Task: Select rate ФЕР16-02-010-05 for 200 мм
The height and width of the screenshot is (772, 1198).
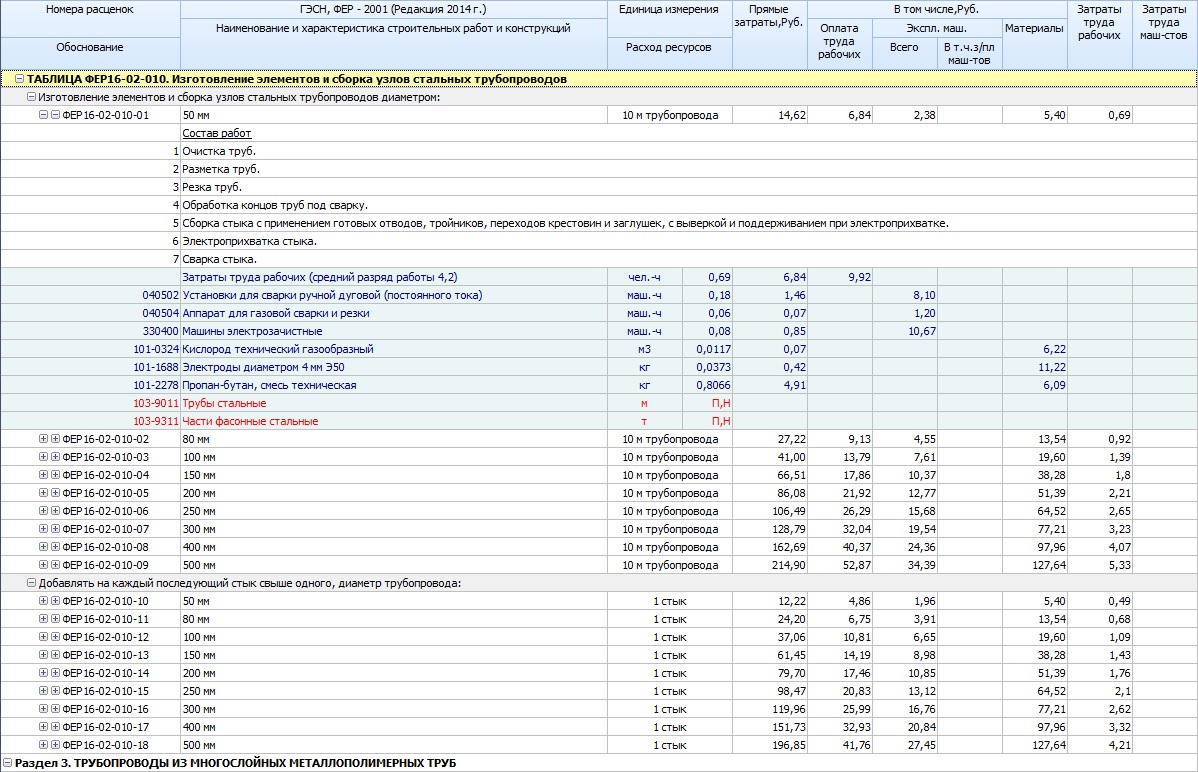Action: [x=598, y=493]
